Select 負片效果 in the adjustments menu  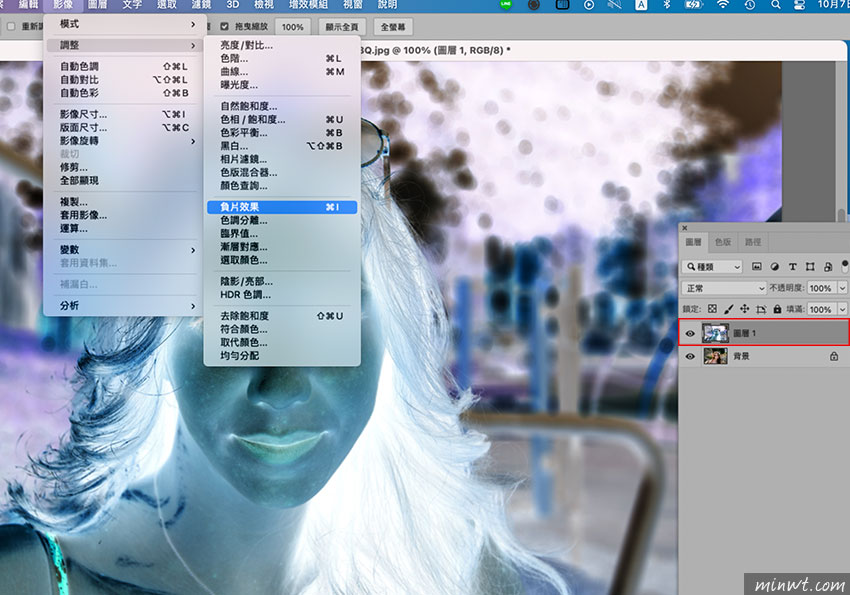[x=282, y=207]
